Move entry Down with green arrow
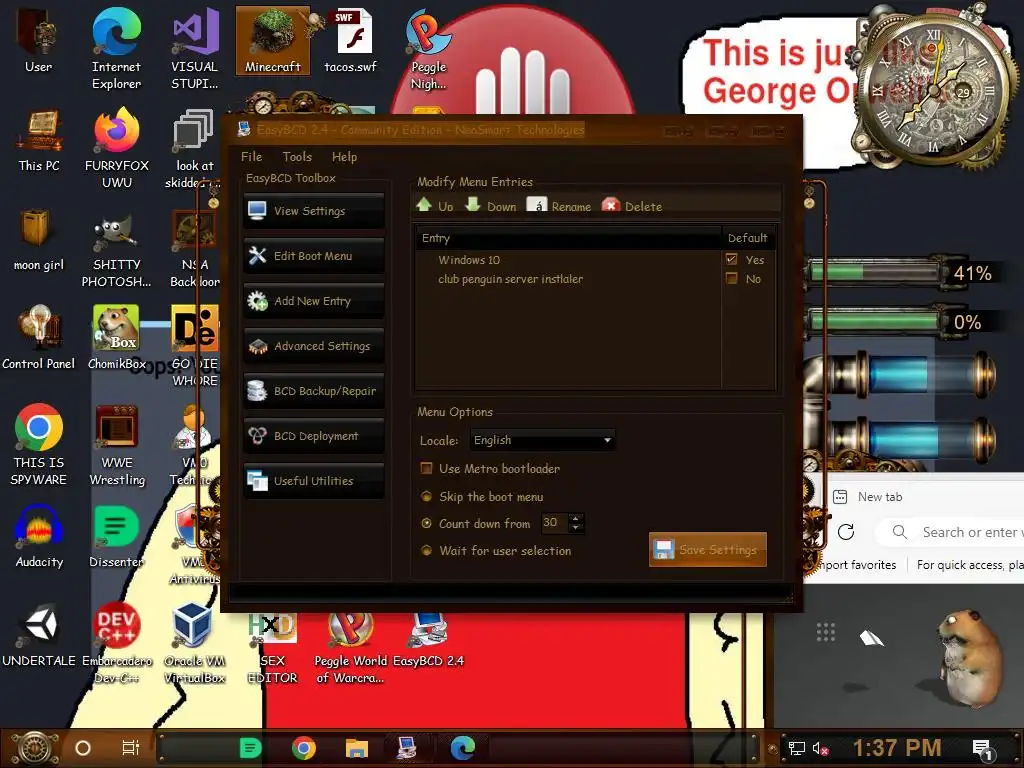The image size is (1024, 768). 490,206
